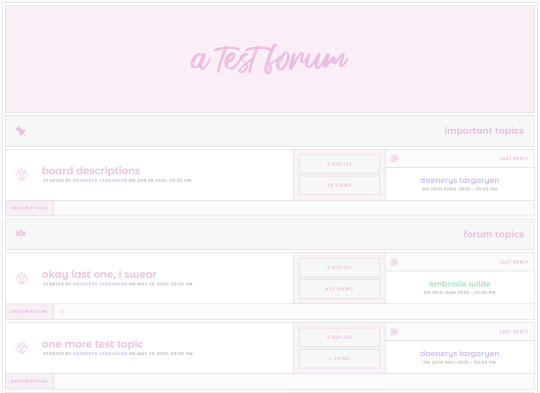Click the important topics heading
The image size is (540, 393).
484,131
